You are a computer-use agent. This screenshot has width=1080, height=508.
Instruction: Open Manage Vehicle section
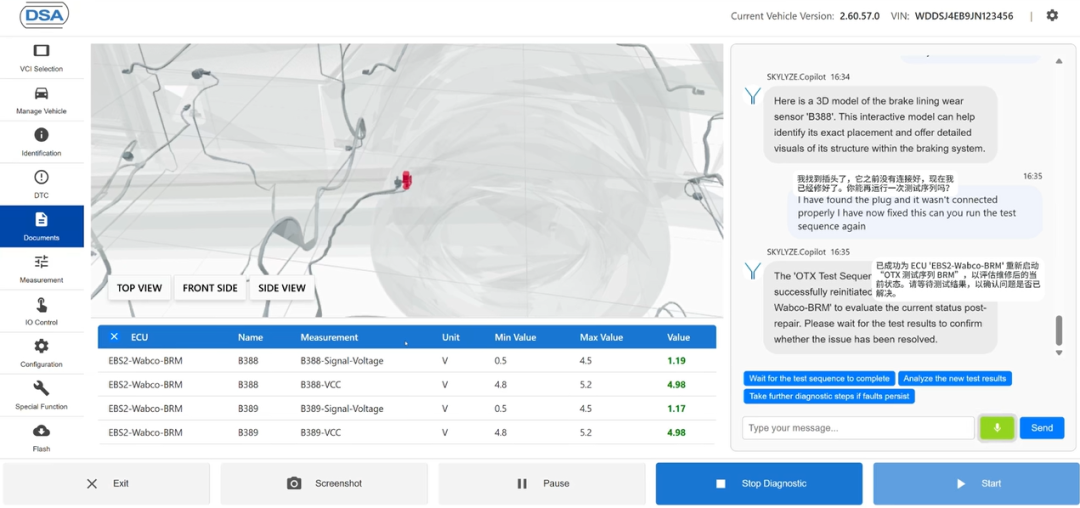click(41, 100)
